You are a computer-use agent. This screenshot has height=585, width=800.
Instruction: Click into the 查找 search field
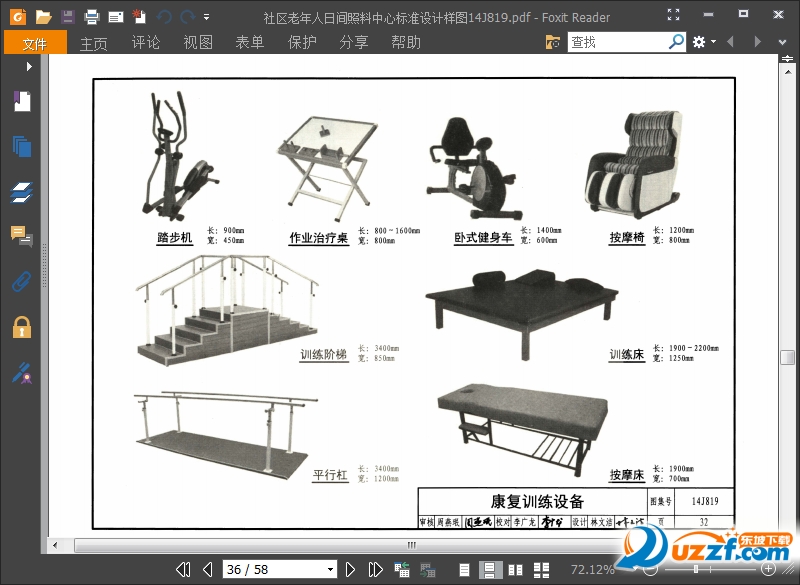coord(617,42)
